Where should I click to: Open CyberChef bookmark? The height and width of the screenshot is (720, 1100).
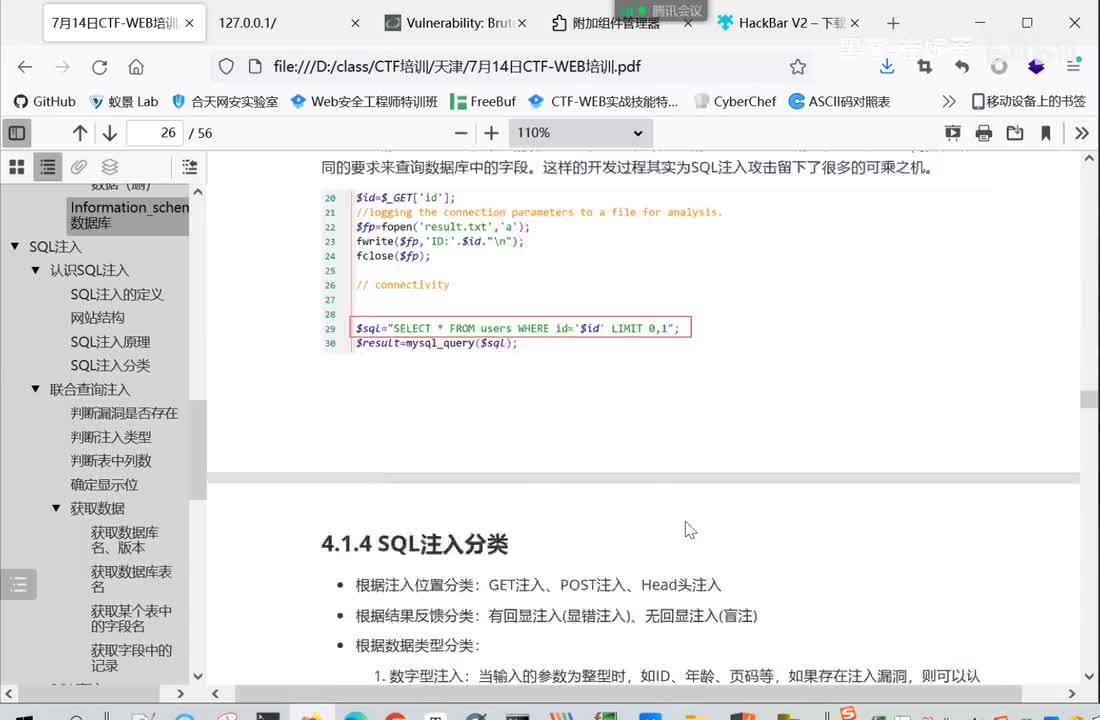pyautogui.click(x=735, y=102)
